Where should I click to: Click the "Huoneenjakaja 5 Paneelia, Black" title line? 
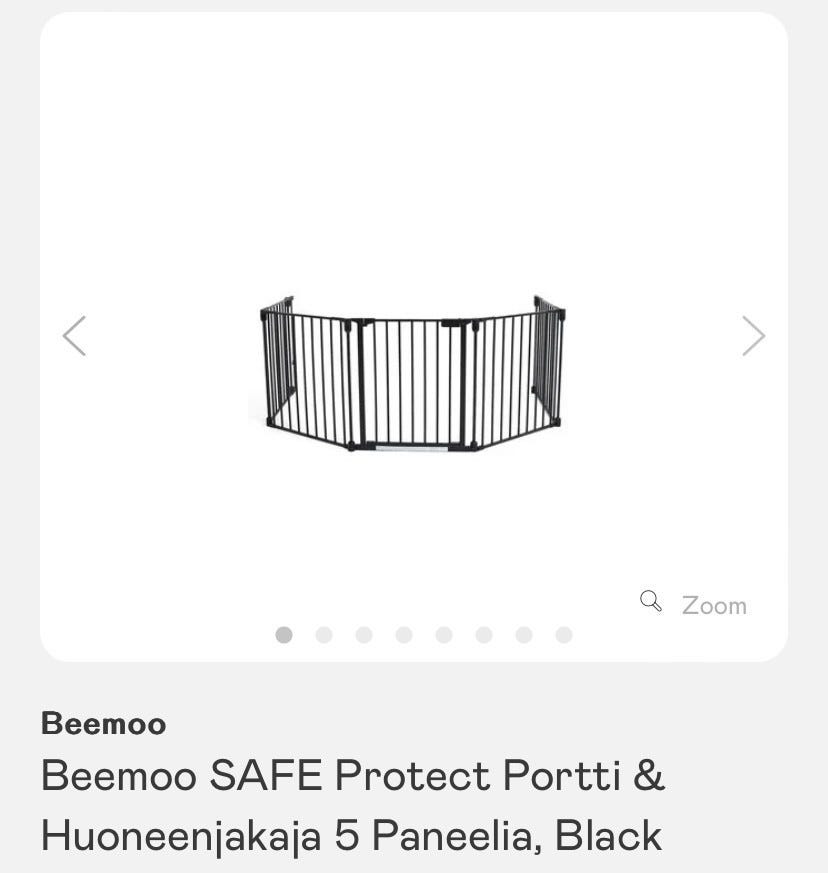coord(351,835)
